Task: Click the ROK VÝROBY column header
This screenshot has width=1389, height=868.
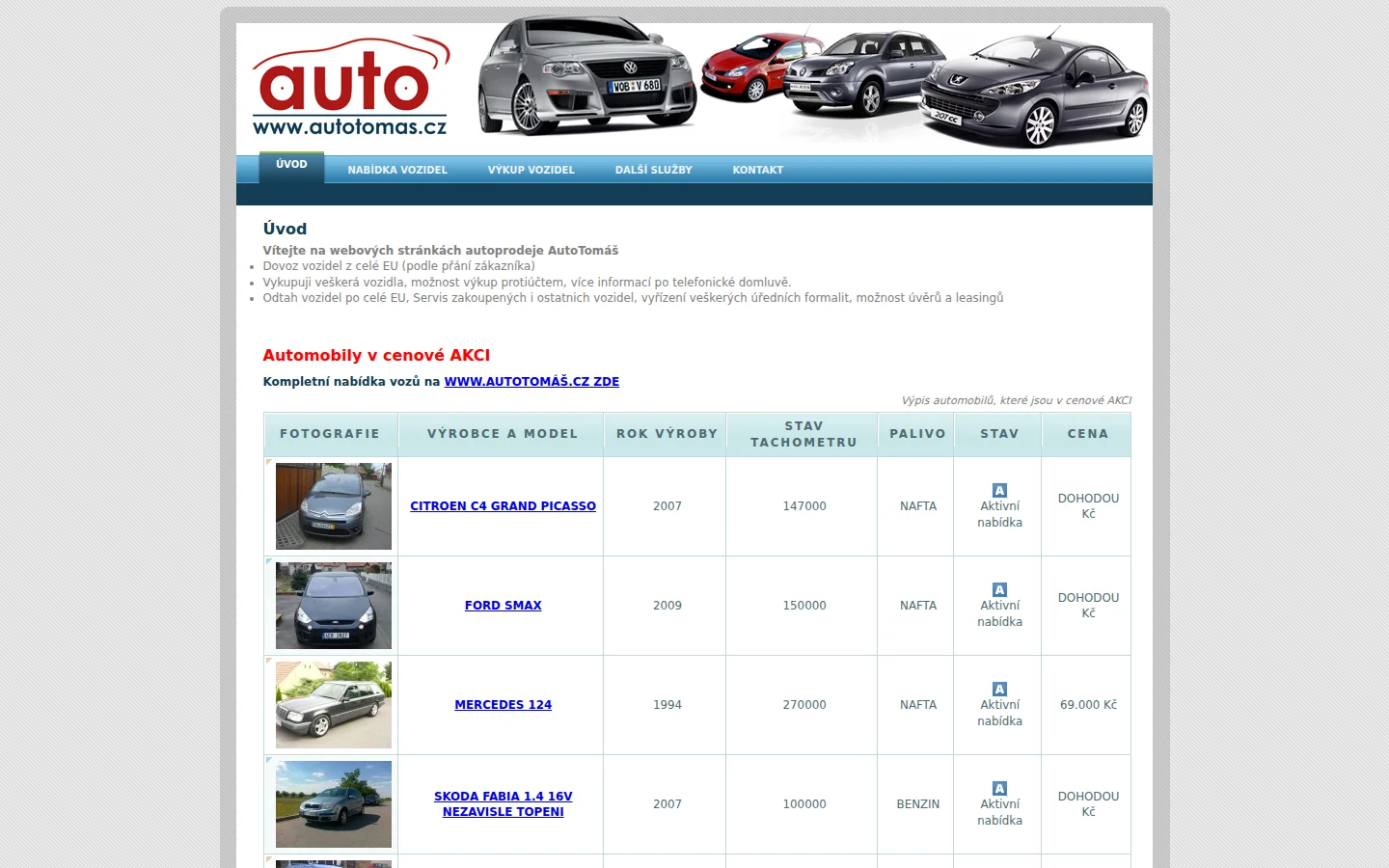Action: pyautogui.click(x=667, y=434)
